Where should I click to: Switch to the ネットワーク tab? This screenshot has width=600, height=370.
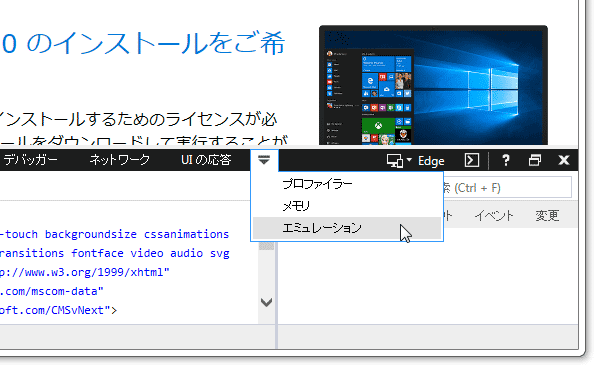pos(119,160)
